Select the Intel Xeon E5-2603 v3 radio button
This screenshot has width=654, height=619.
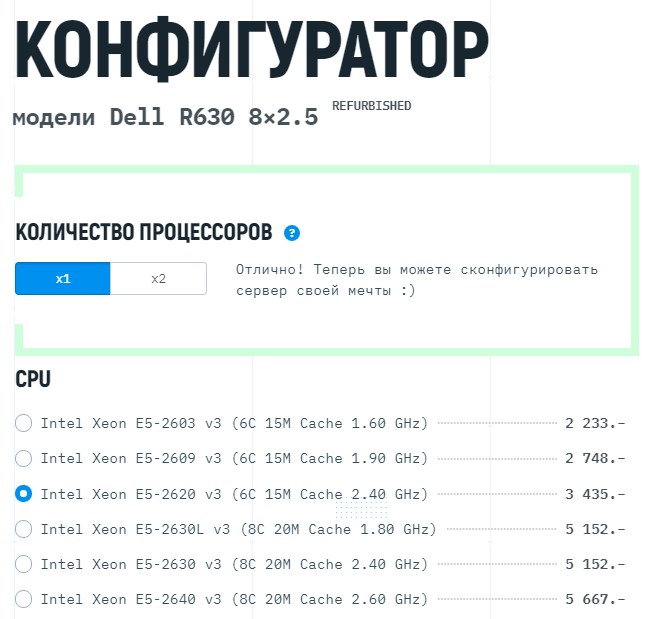pyautogui.click(x=24, y=423)
